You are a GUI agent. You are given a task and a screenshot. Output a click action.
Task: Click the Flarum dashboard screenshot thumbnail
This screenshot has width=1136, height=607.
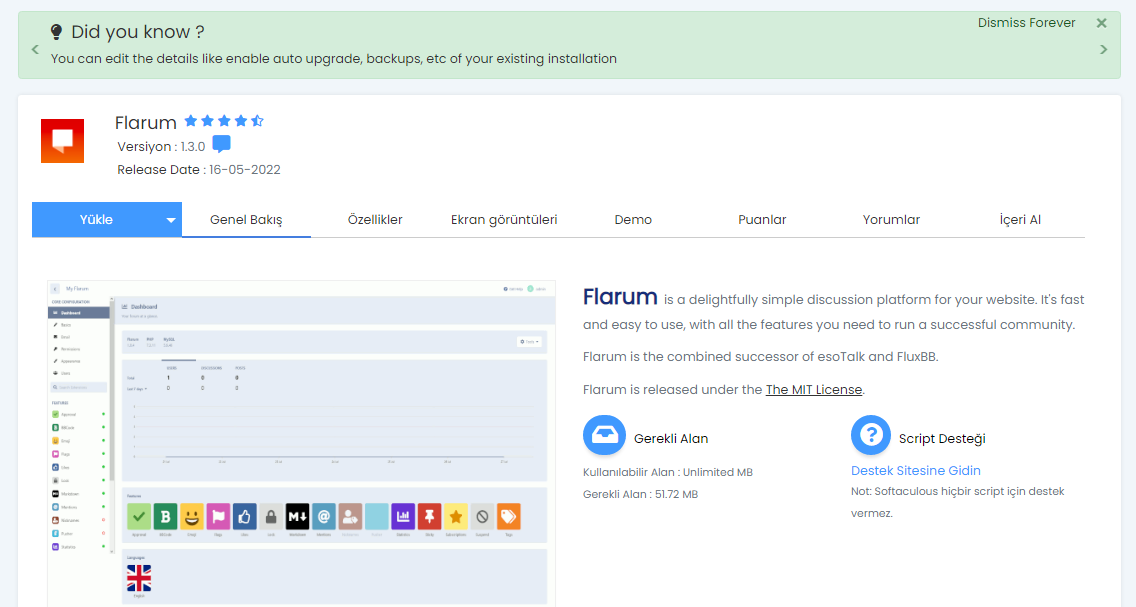[x=301, y=443]
